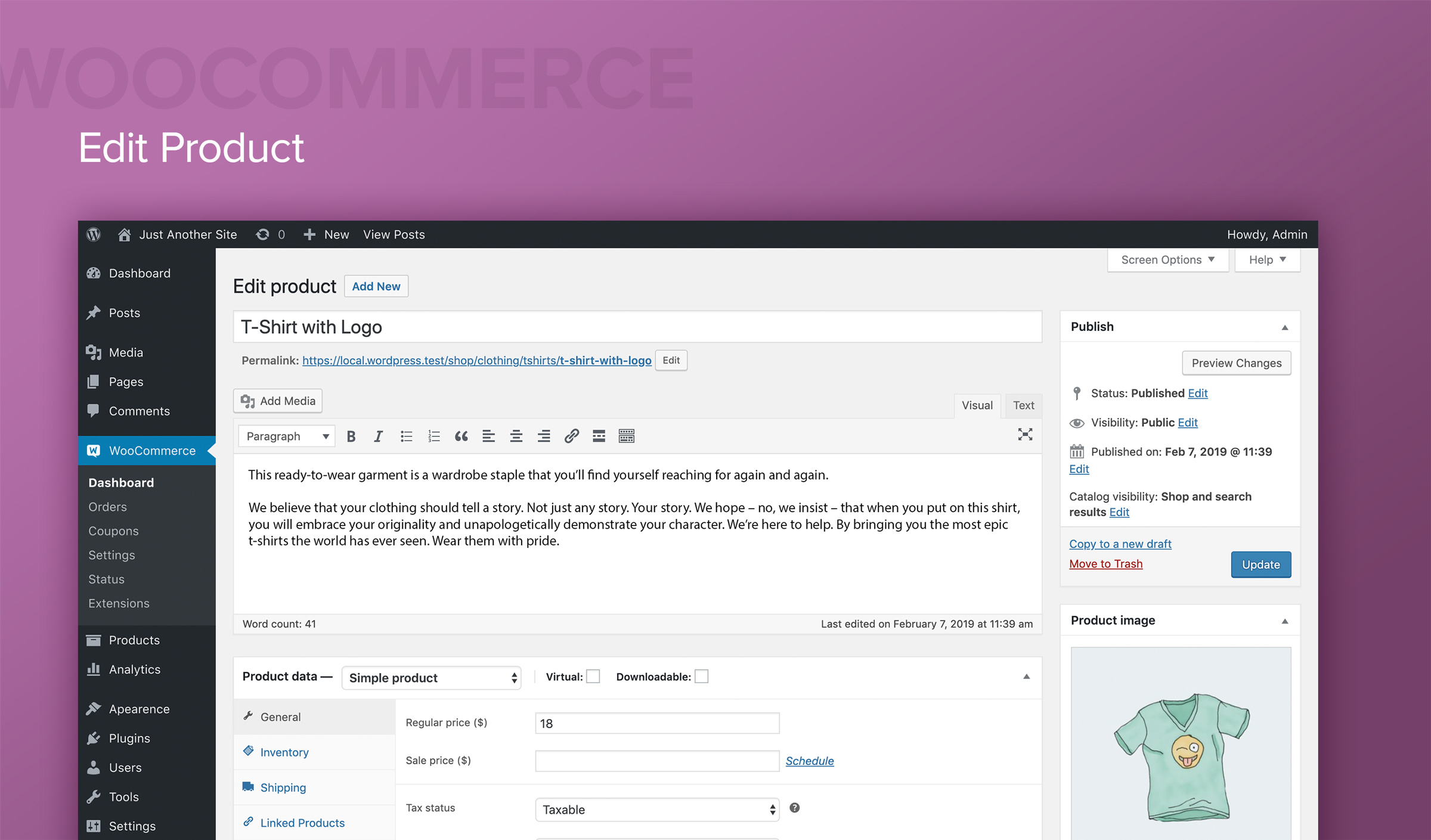1431x840 pixels.
Task: Enable the Virtual product checkbox
Action: click(x=593, y=677)
